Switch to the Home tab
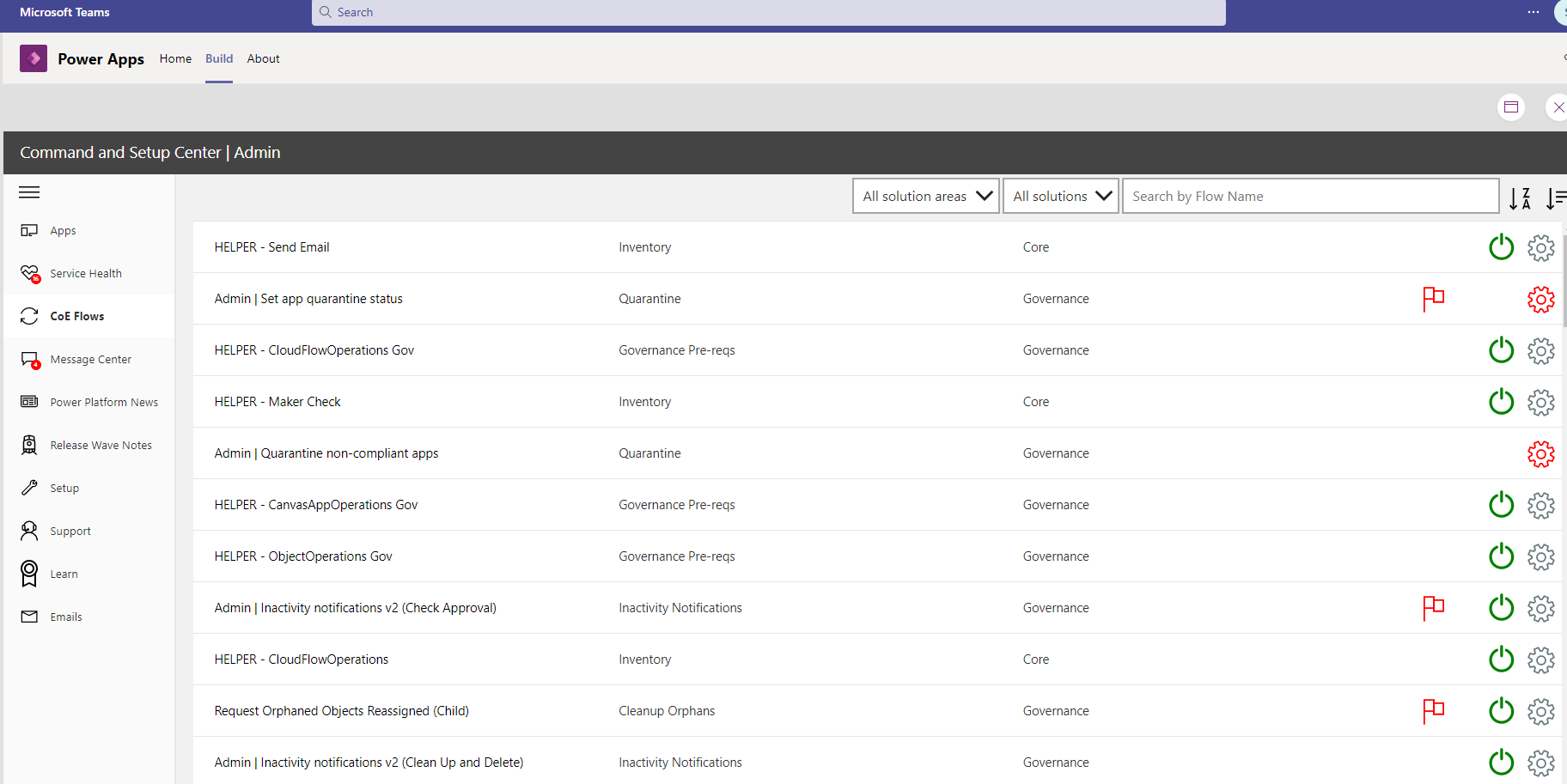The width and height of the screenshot is (1567, 784). (175, 58)
